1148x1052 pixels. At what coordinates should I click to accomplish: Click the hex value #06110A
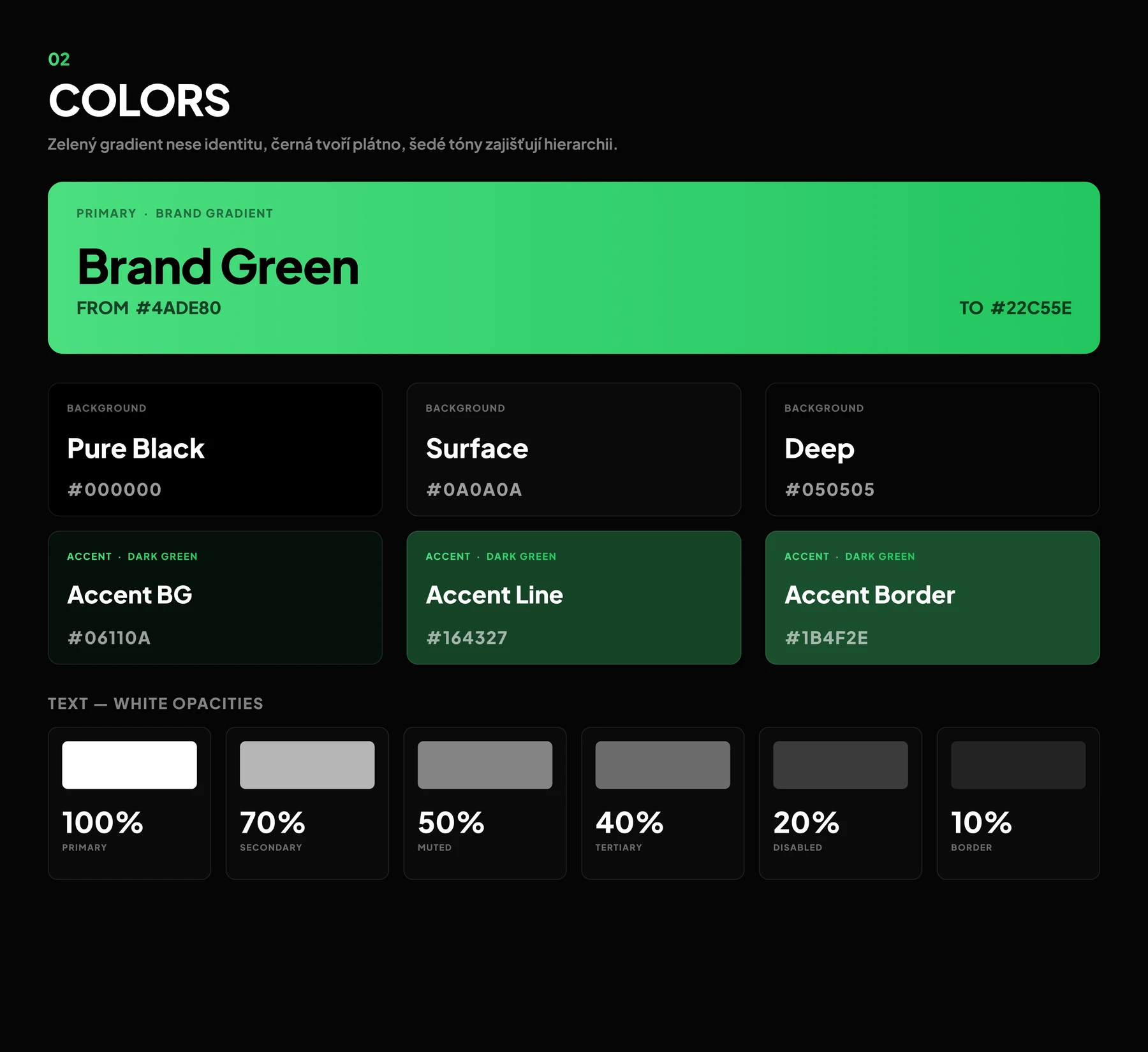109,638
